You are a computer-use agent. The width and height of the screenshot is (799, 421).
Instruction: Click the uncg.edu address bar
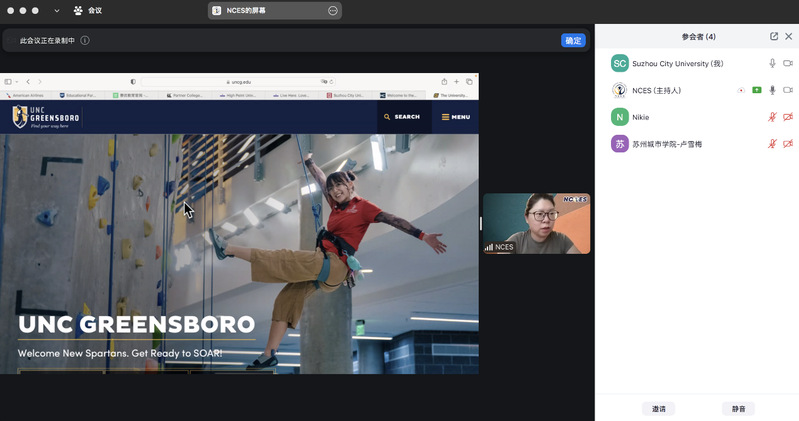pyautogui.click(x=240, y=81)
